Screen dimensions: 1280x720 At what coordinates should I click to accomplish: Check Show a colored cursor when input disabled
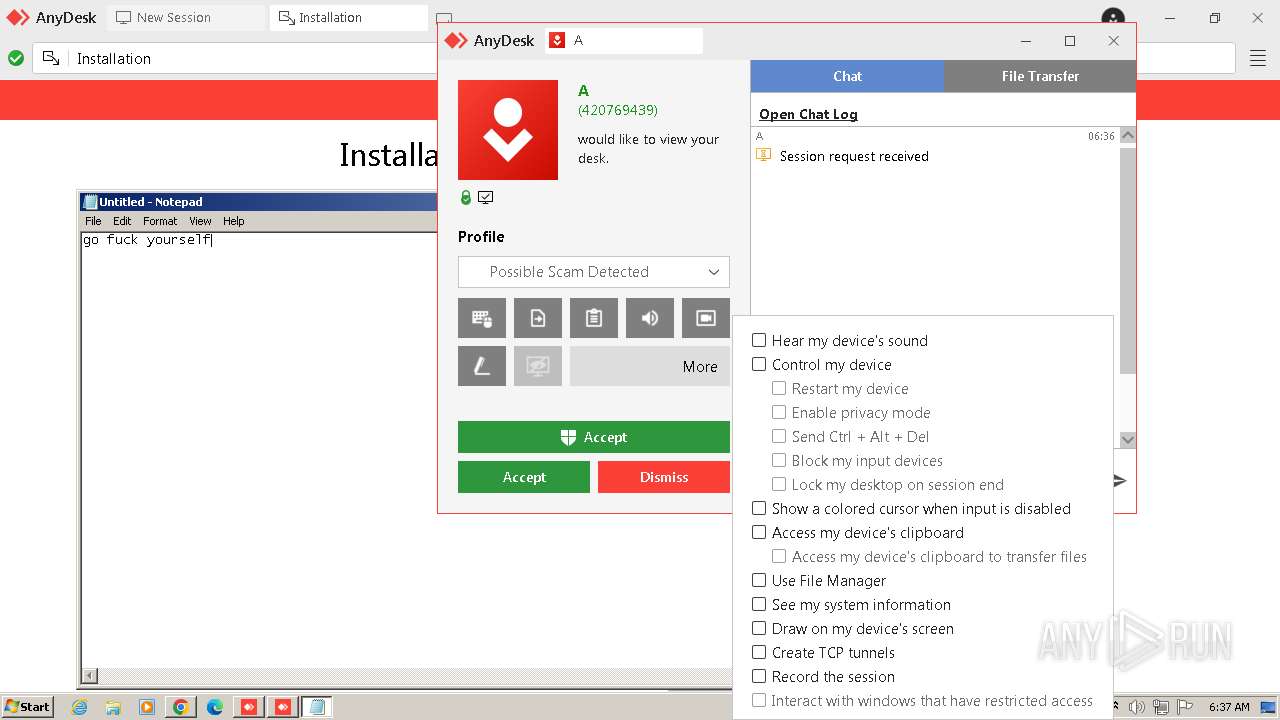(x=759, y=508)
